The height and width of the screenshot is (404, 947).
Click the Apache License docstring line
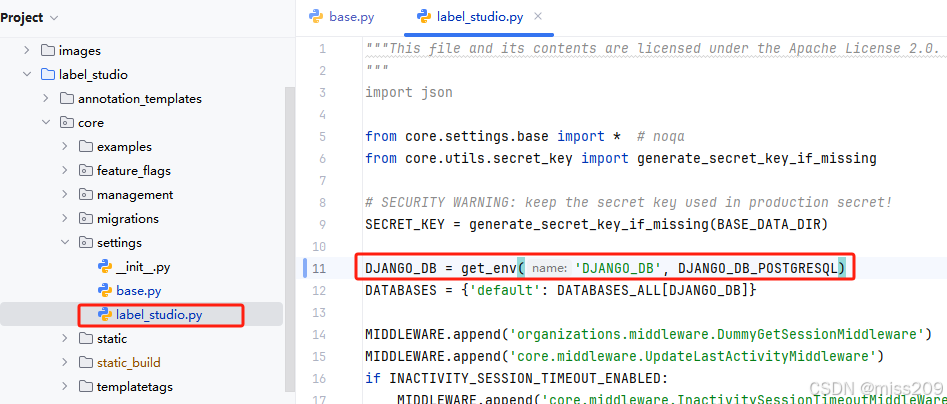(653, 48)
